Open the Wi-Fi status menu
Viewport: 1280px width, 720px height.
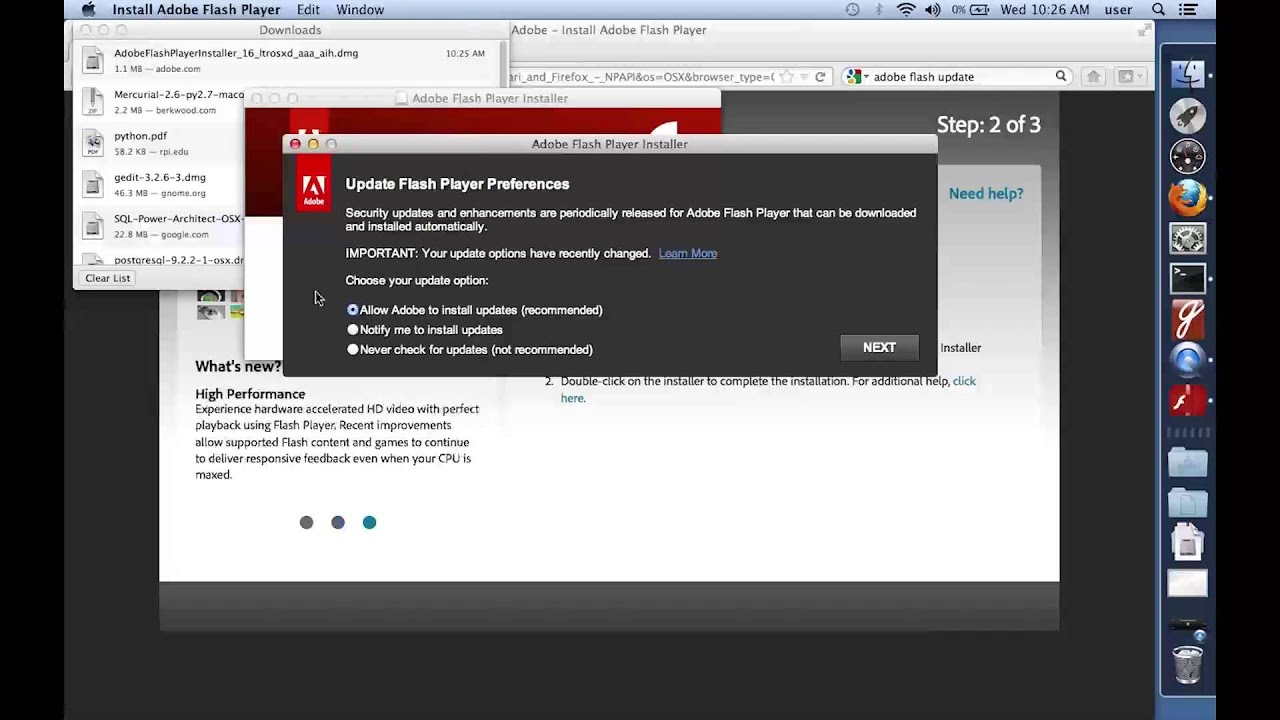click(906, 10)
